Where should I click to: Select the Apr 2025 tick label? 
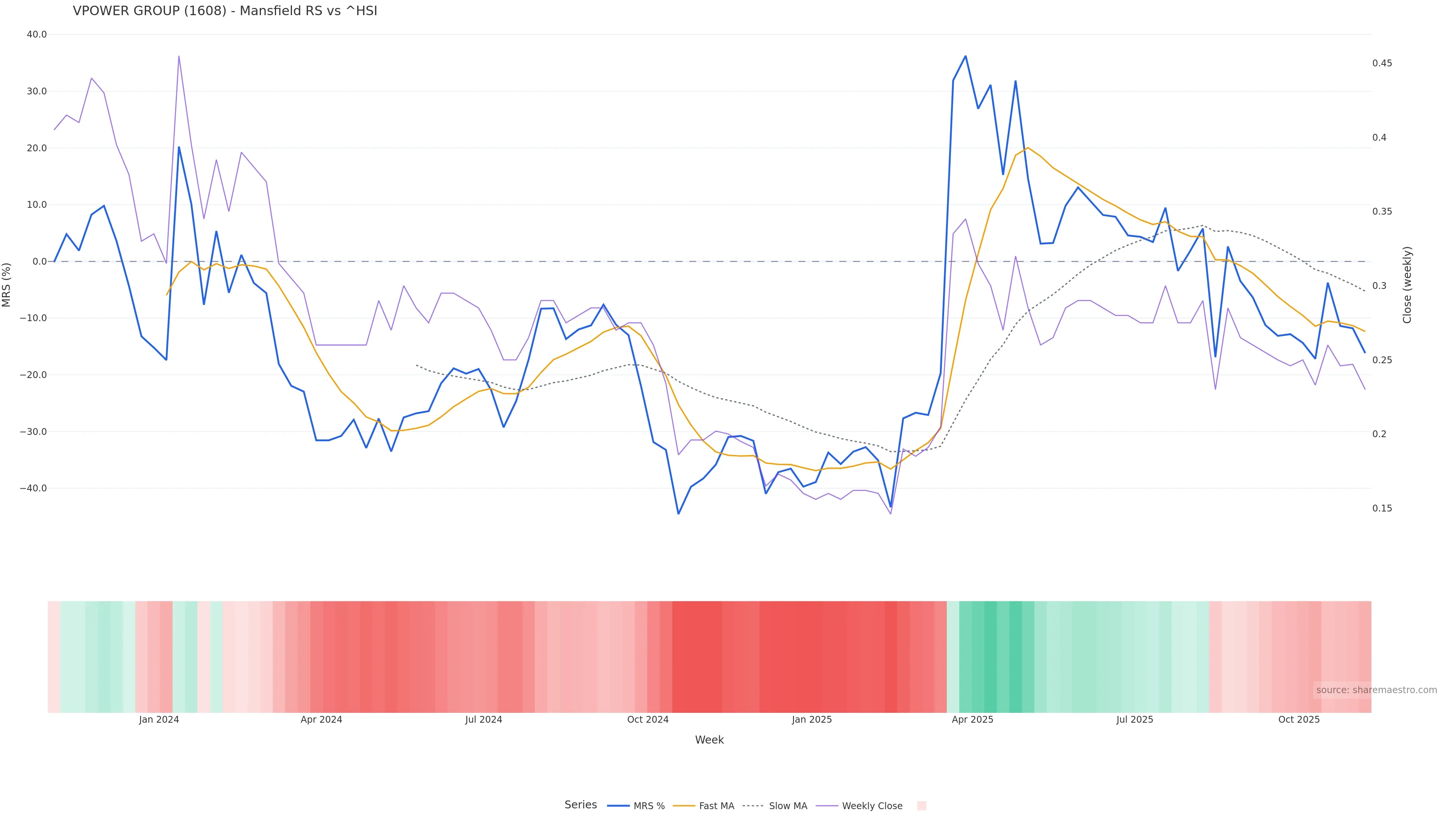pos(972,720)
